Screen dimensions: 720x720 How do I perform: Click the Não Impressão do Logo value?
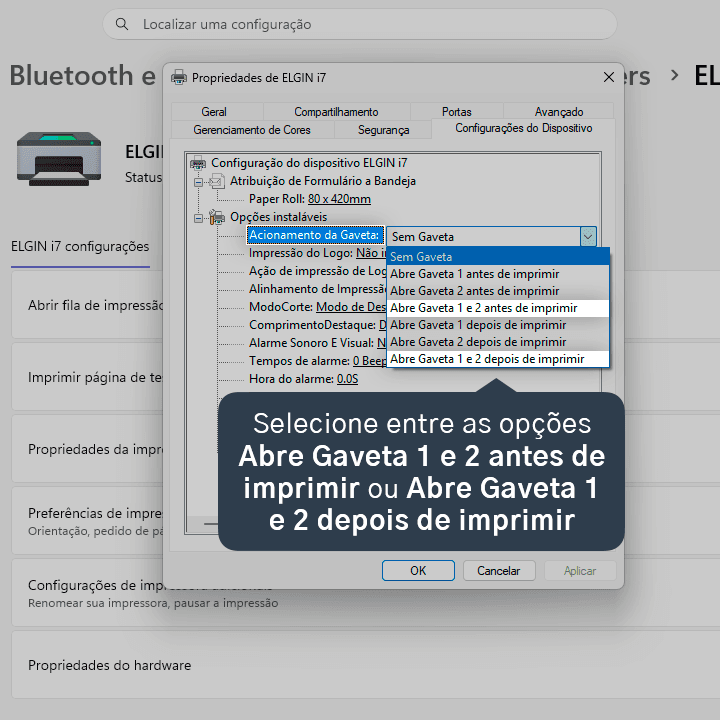[371, 253]
